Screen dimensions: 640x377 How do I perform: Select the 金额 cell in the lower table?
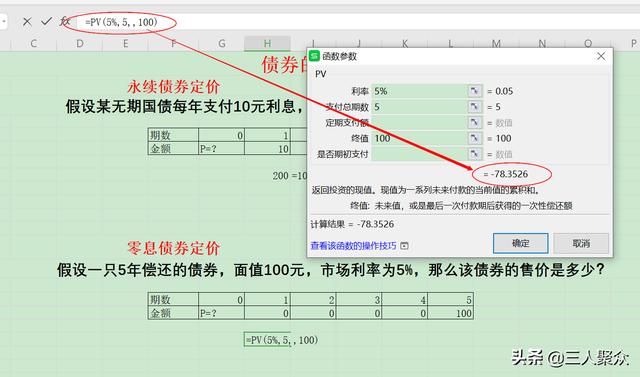173,313
